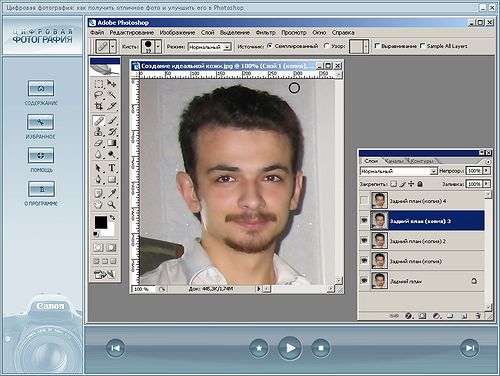Expand the brush preset picker arrow
This screenshot has width=500, height=376.
tap(158, 46)
